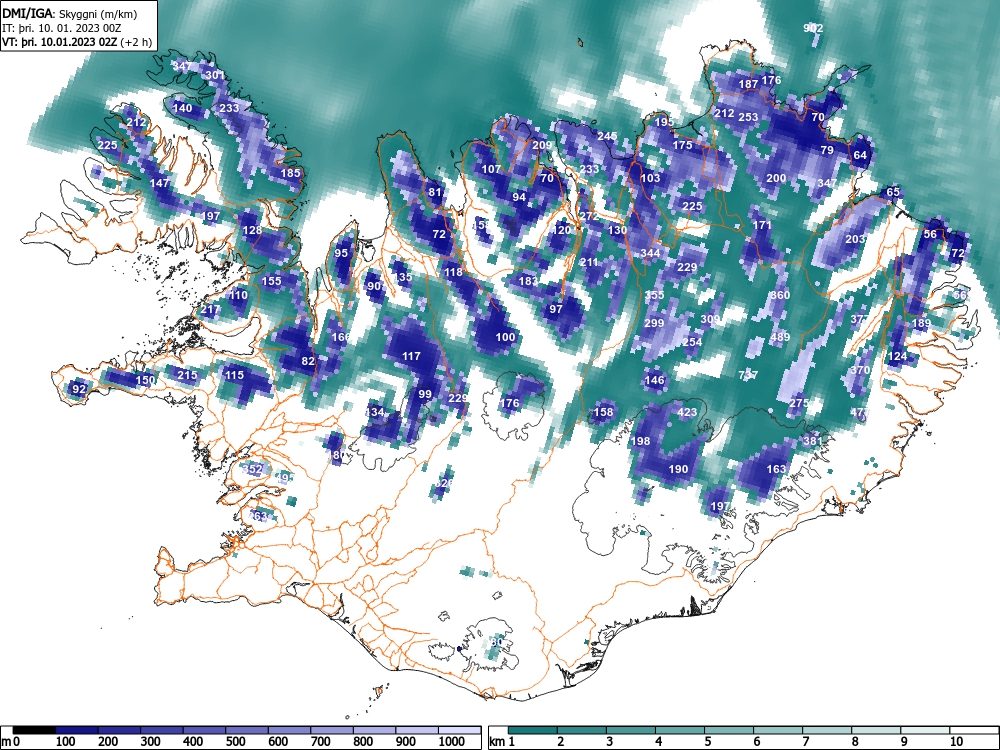Viewport: 1000px width, 750px height.
Task: Click visibility value 190 on the map
Action: tap(678, 469)
